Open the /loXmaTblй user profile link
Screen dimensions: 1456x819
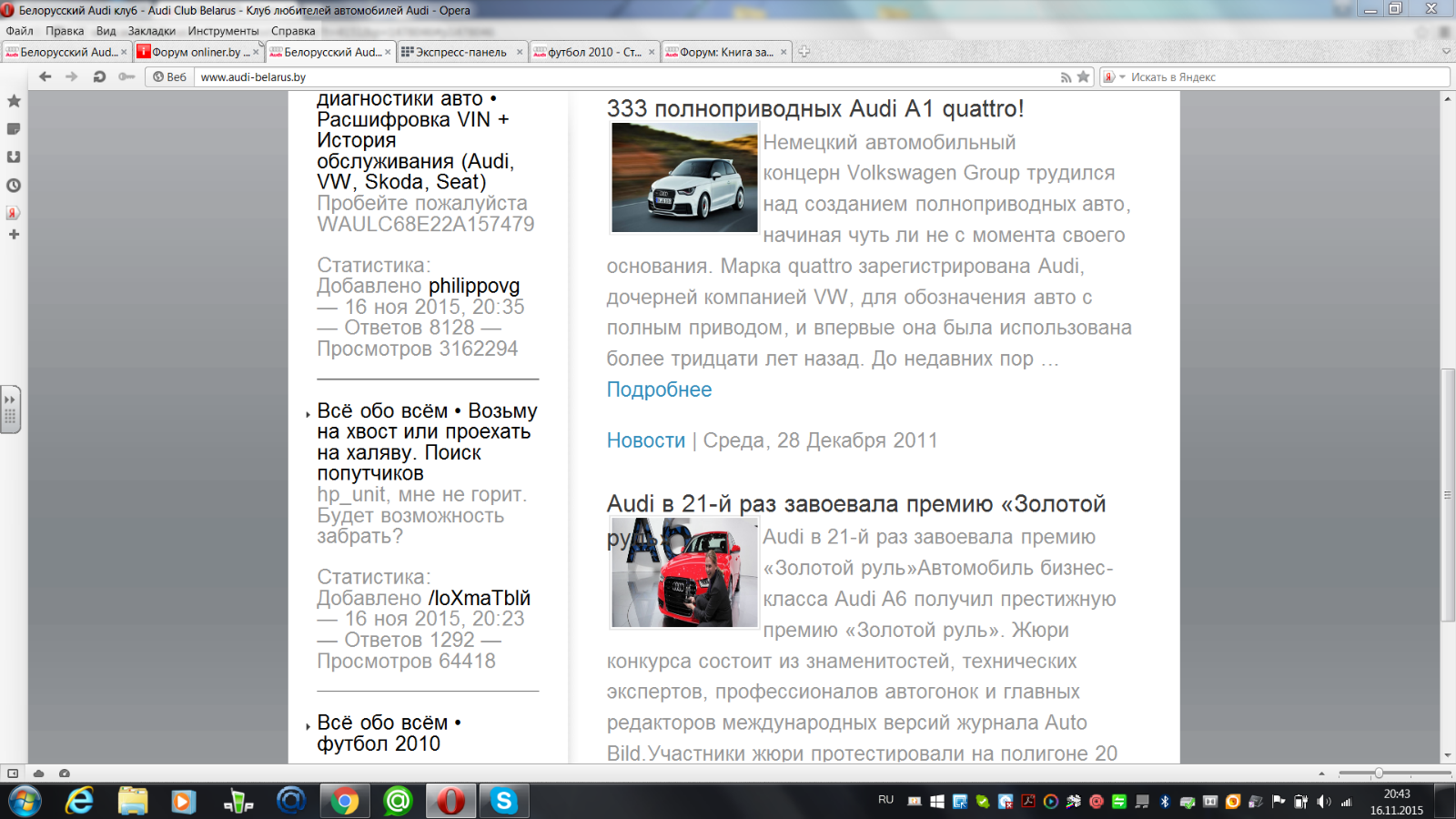point(480,598)
